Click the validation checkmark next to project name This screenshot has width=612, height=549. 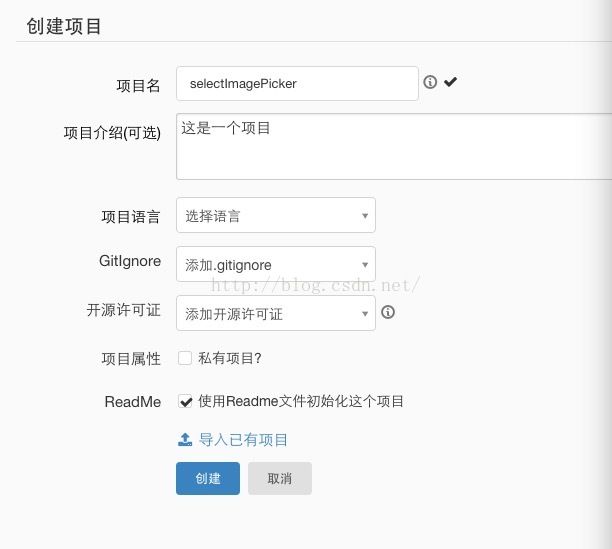450,82
